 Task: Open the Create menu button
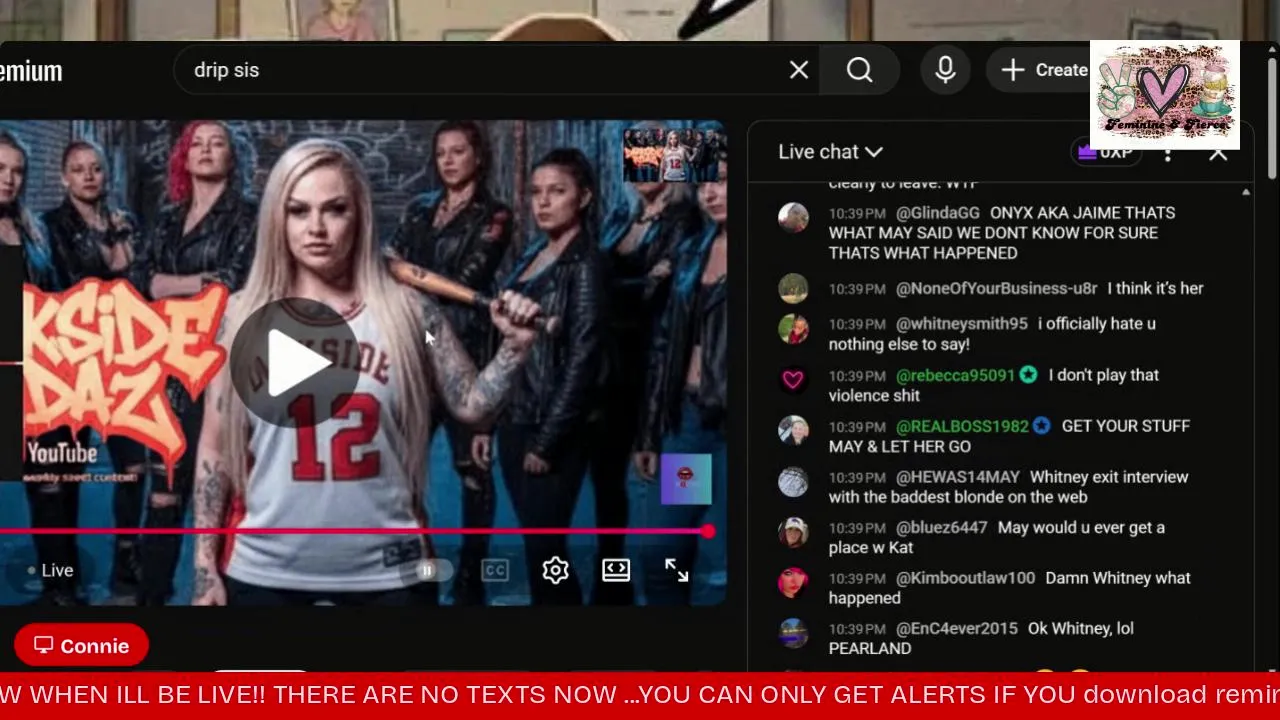pyautogui.click(x=1045, y=70)
